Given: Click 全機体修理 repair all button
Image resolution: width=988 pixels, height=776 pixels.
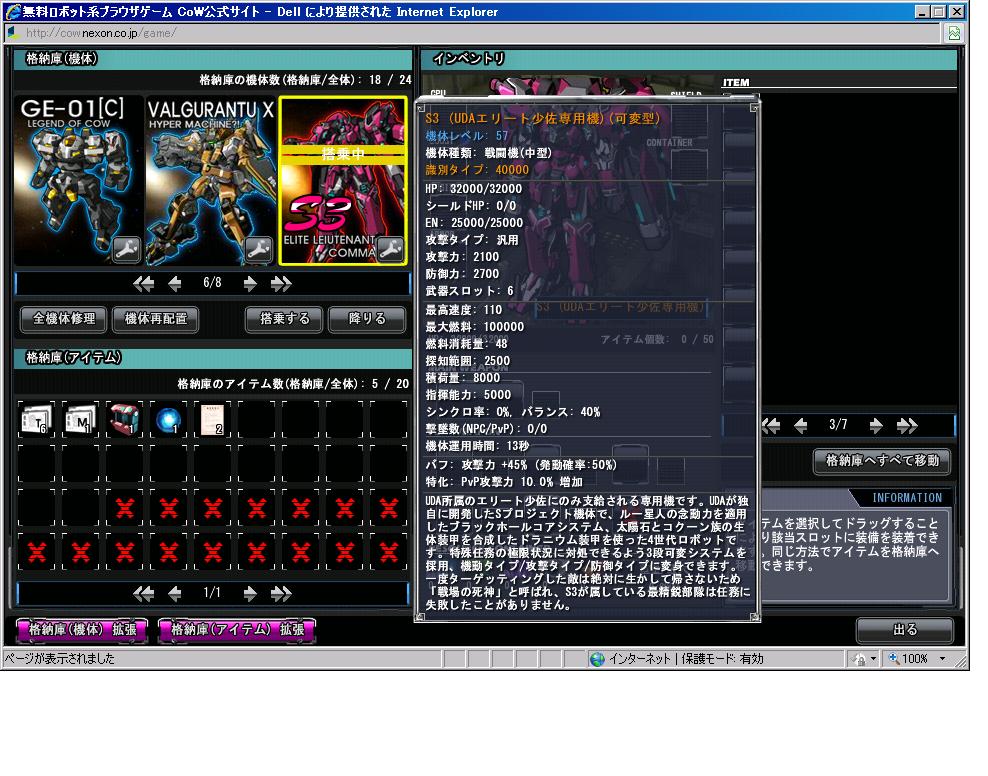Looking at the screenshot, I should pos(64,319).
